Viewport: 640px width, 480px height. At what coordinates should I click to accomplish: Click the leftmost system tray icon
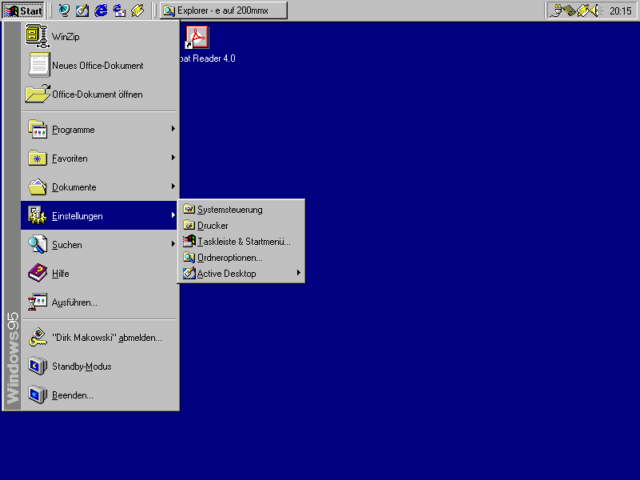(x=556, y=11)
